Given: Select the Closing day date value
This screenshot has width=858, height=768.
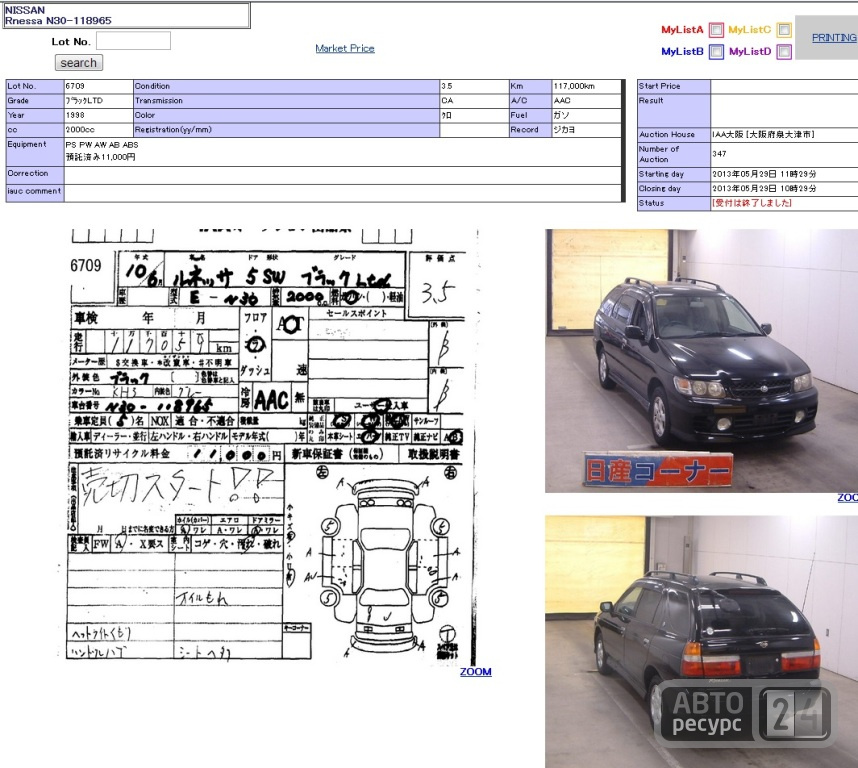Looking at the screenshot, I should tap(764, 189).
